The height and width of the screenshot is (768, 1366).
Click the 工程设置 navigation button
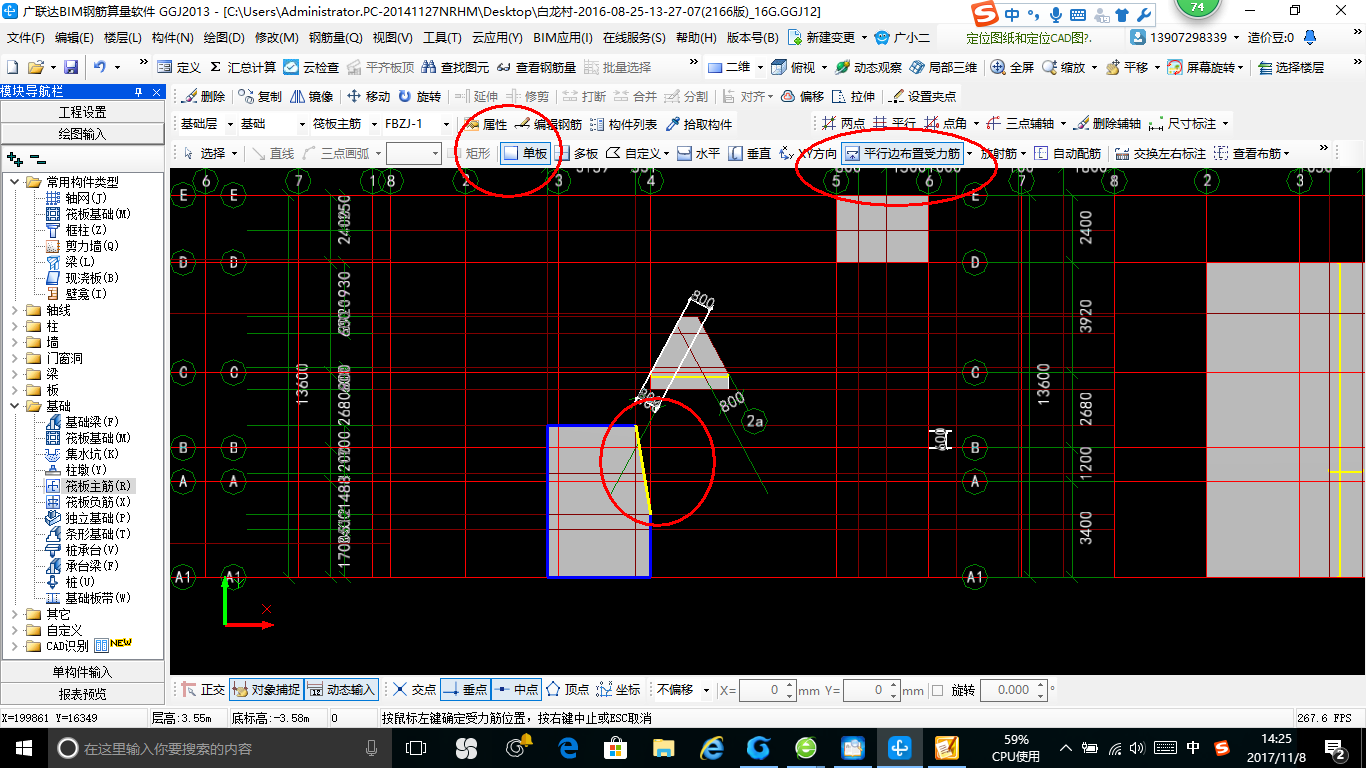point(82,112)
